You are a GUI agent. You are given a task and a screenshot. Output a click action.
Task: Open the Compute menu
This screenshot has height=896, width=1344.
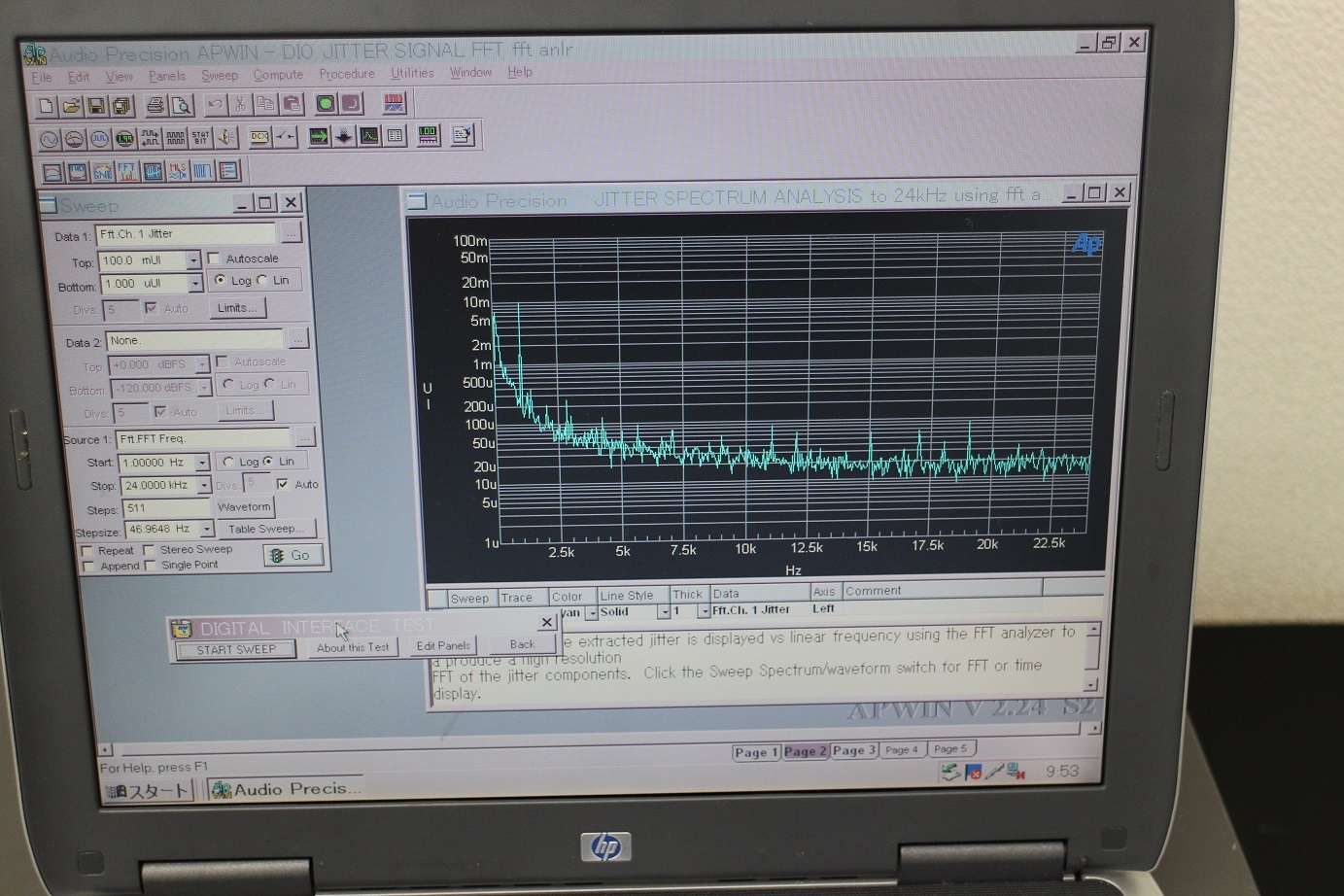point(278,75)
